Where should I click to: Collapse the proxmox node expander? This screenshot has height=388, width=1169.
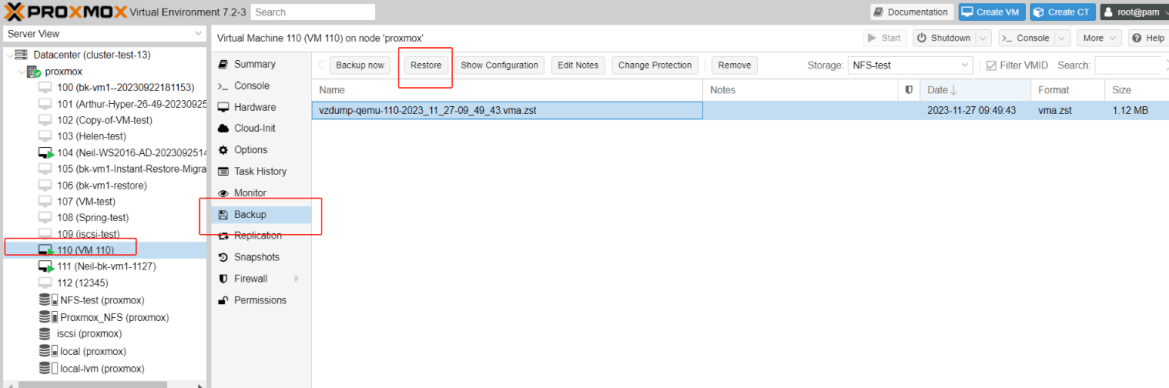click(x=21, y=72)
